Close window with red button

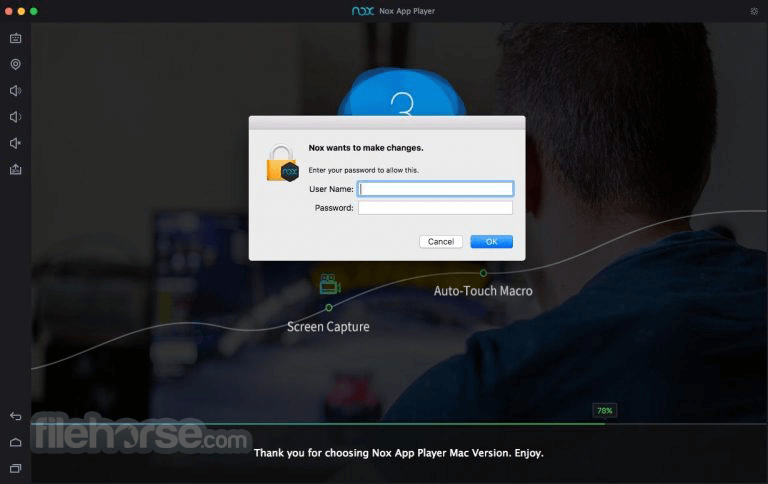pos(9,11)
